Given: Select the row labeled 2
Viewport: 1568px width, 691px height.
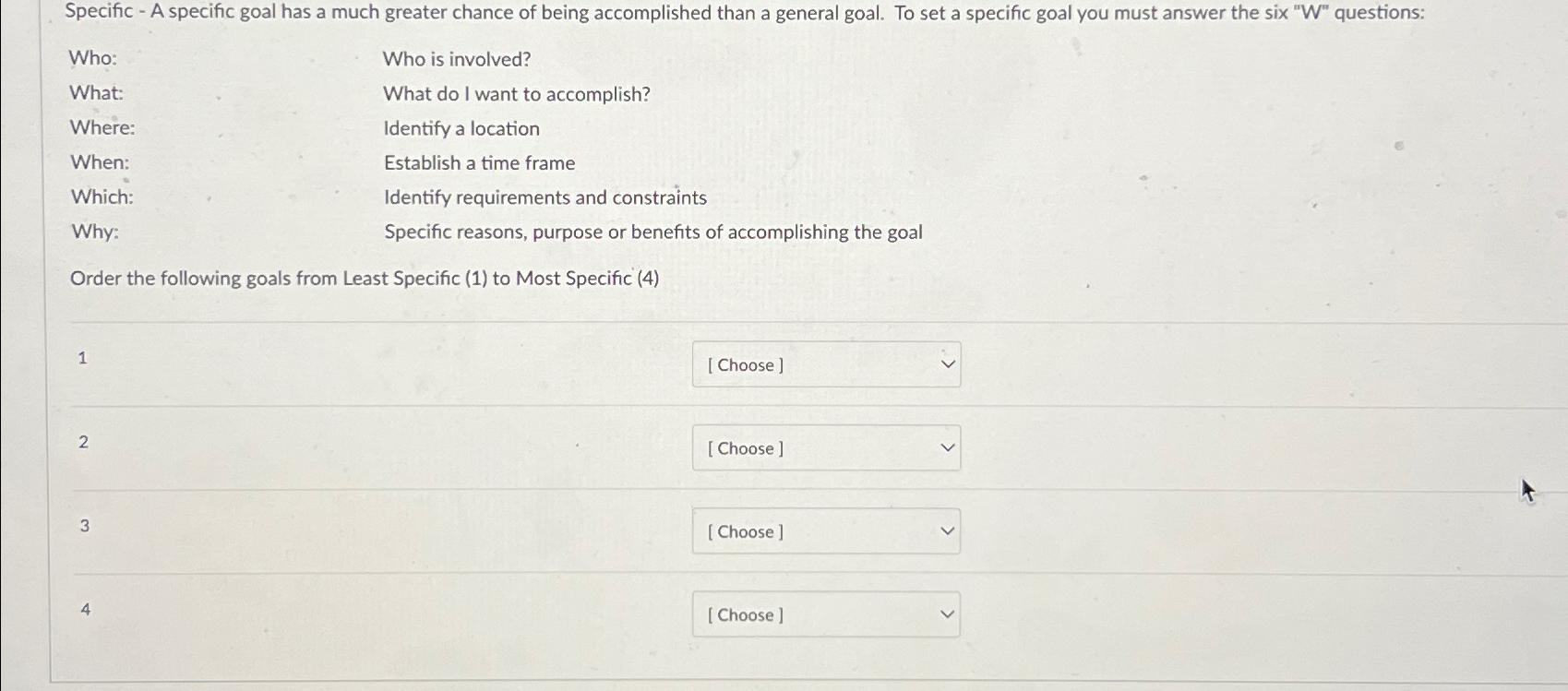Looking at the screenshot, I should coord(84,442).
